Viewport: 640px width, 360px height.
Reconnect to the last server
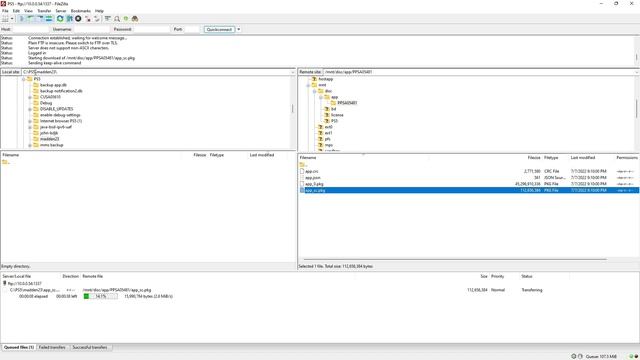(x=97, y=19)
